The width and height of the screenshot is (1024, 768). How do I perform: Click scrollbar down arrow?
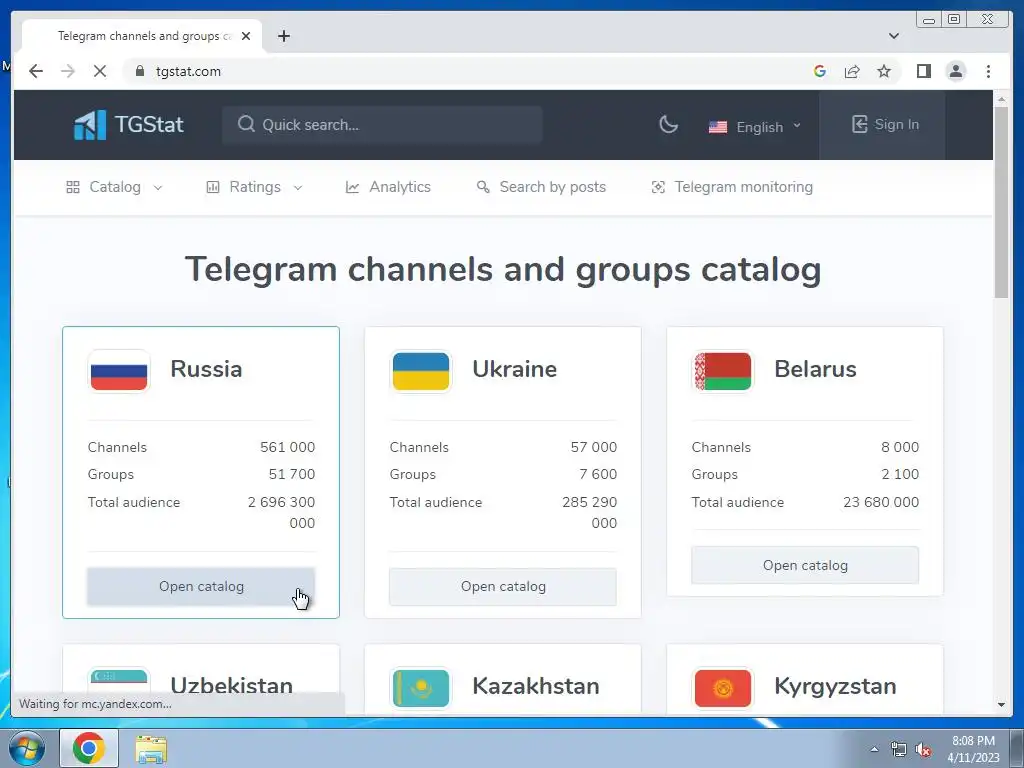1001,705
